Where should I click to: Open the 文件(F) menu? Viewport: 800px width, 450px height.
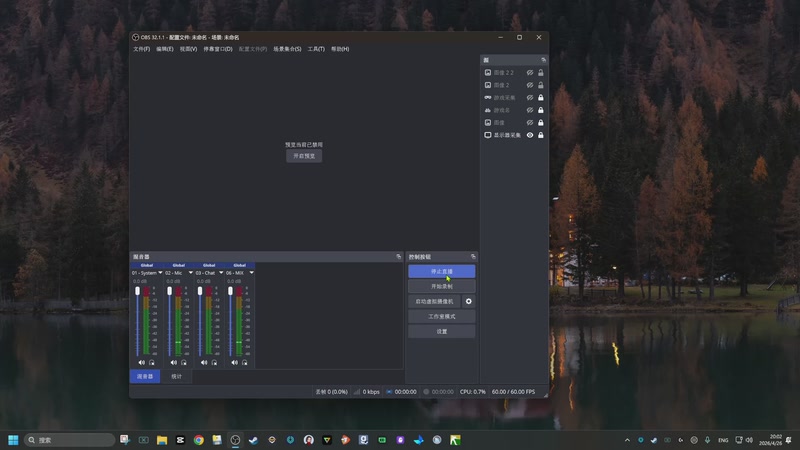point(141,49)
